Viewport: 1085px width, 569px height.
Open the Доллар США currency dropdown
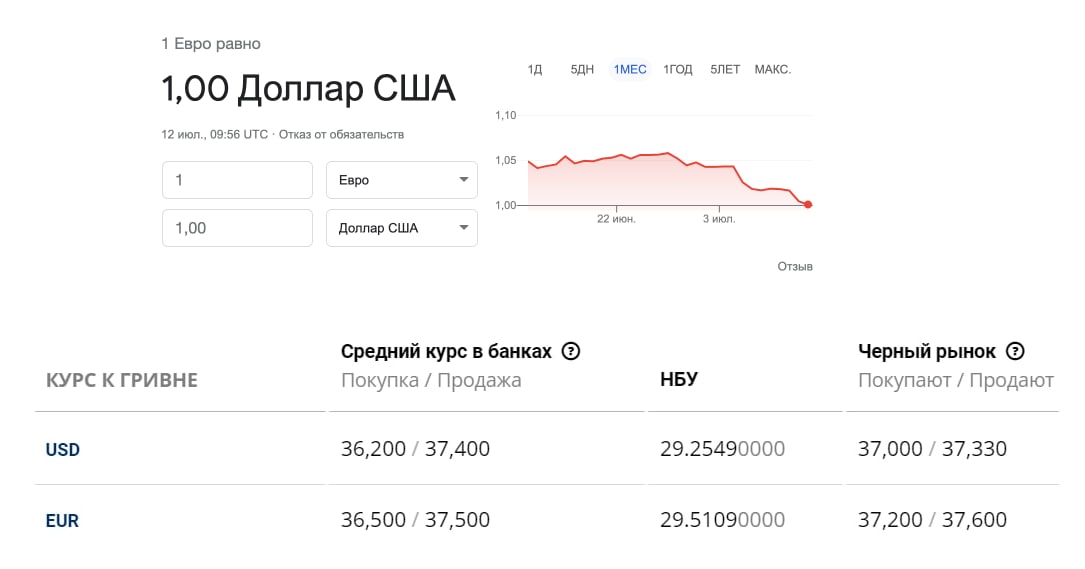[402, 228]
